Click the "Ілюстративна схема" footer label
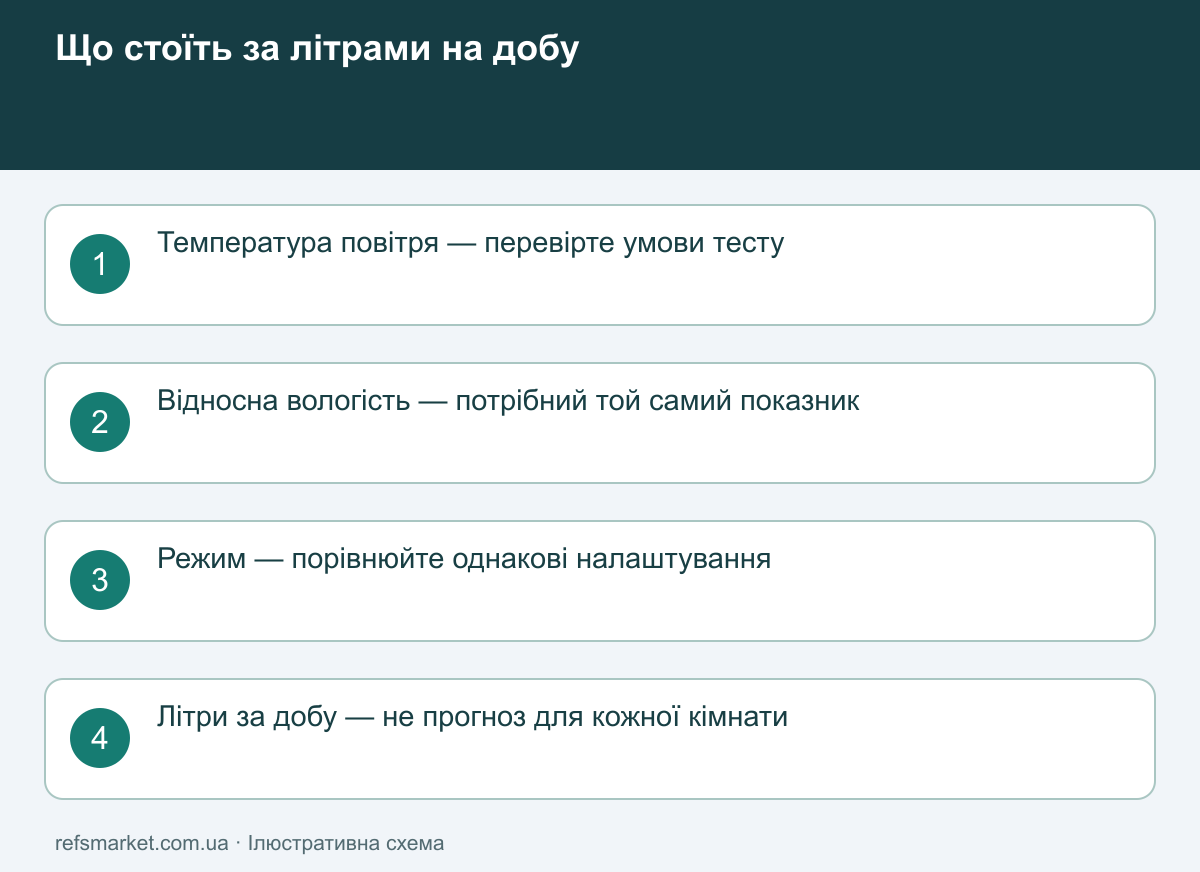This screenshot has height=872, width=1200. point(346,843)
